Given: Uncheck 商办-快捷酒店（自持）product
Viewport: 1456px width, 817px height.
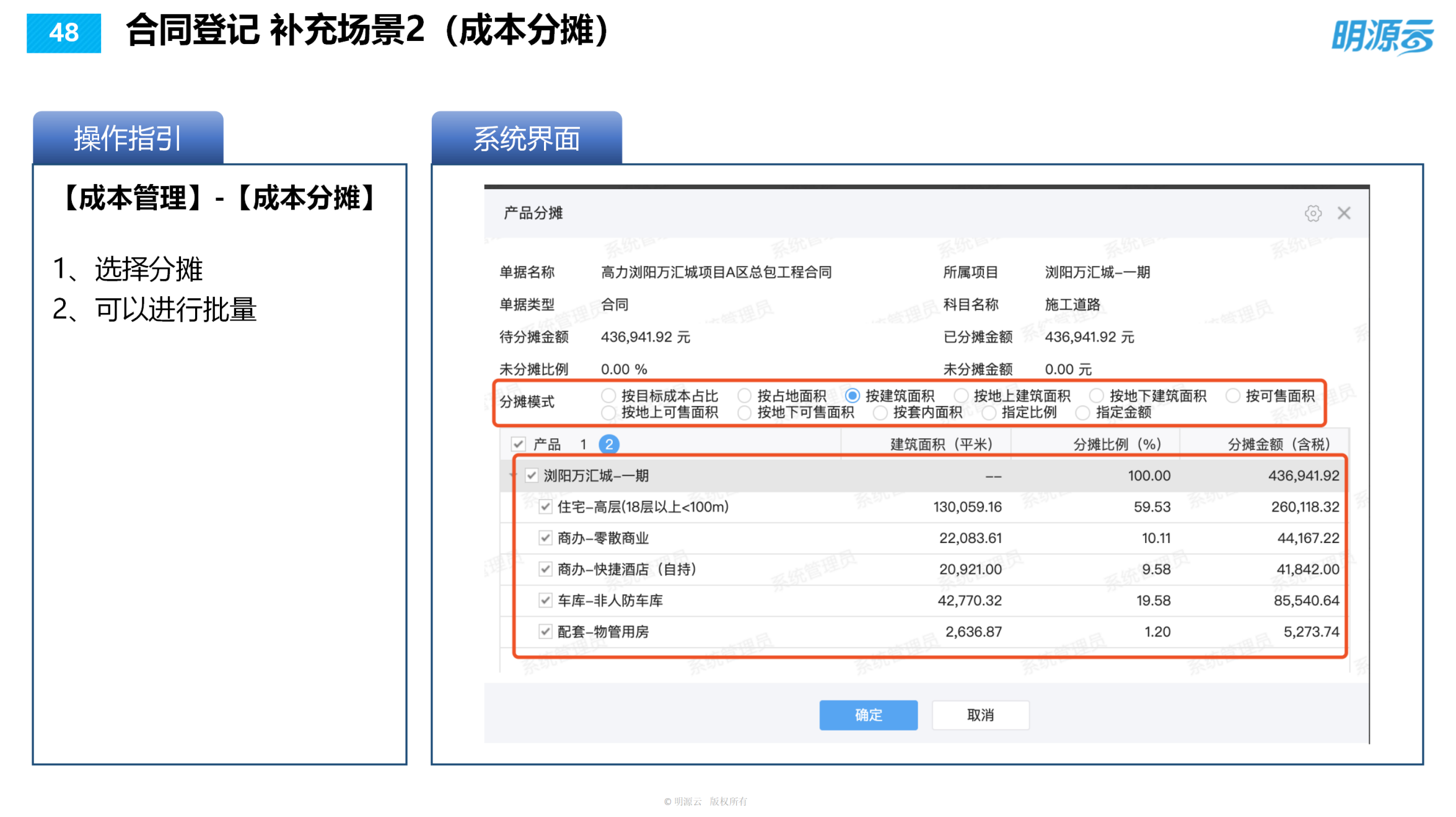Looking at the screenshot, I should [546, 569].
